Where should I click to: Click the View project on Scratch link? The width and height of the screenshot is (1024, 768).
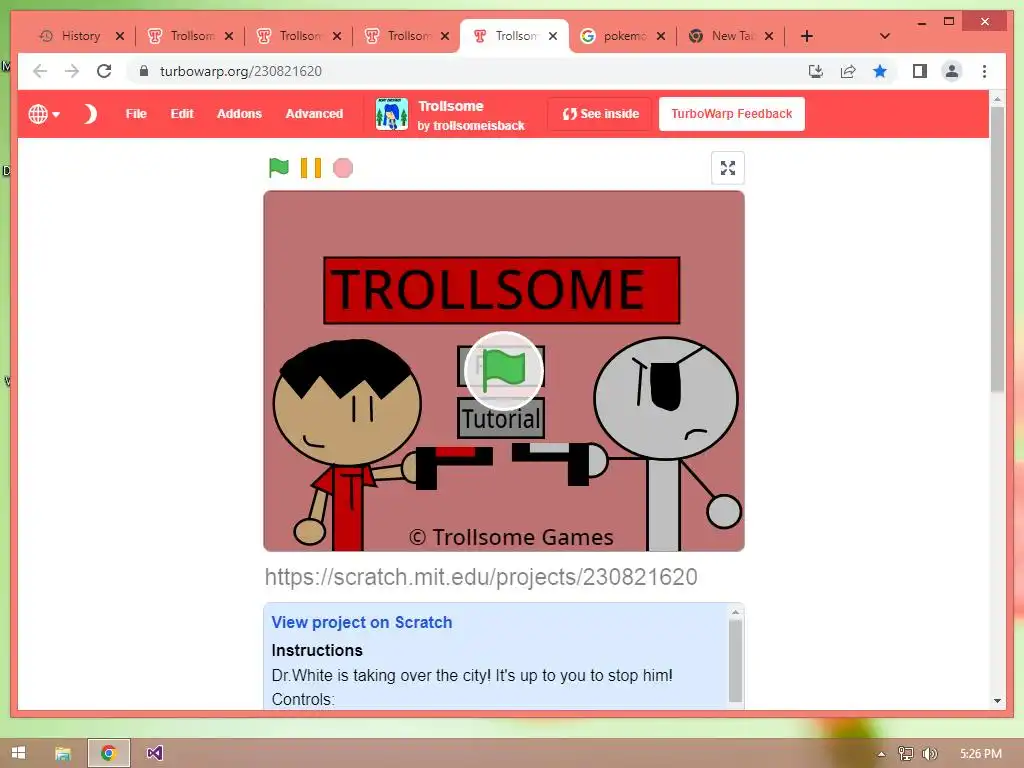(362, 622)
